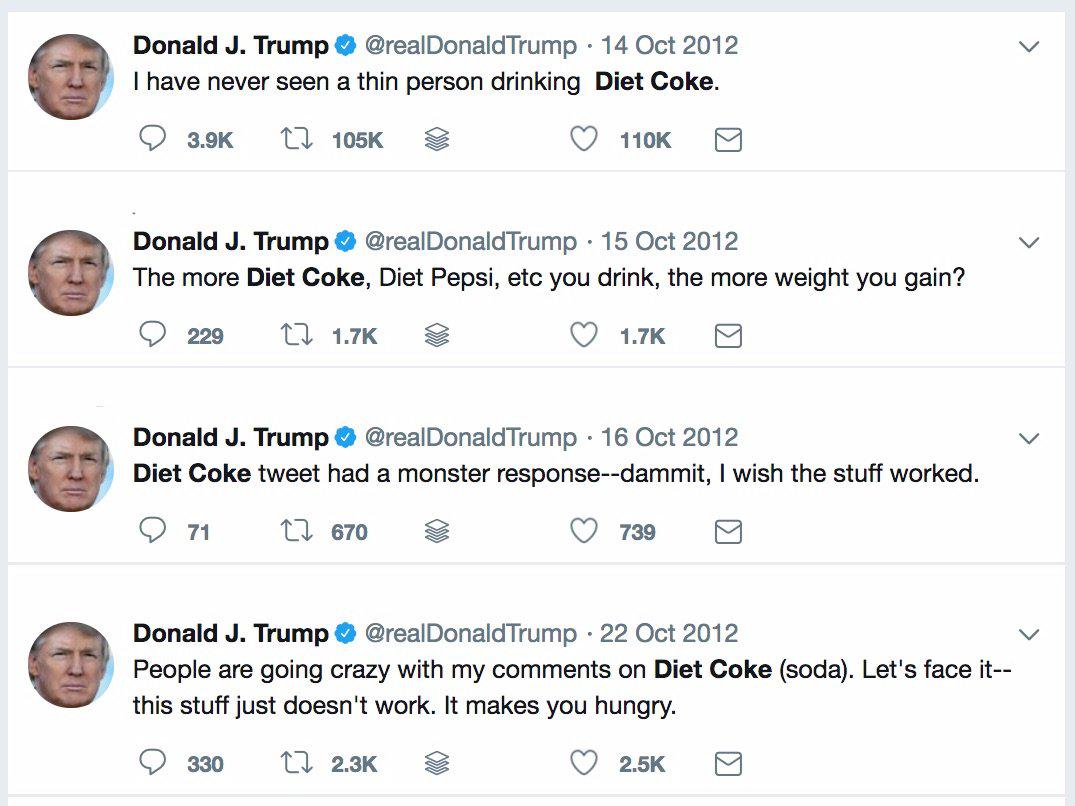Image resolution: width=1075 pixels, height=806 pixels.
Task: Open the layers icon on the 22 Oct tweet
Action: tap(436, 765)
